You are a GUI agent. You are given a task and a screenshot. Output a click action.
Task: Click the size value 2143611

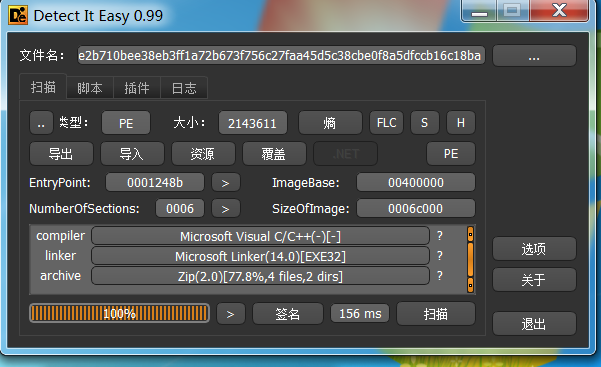point(253,123)
